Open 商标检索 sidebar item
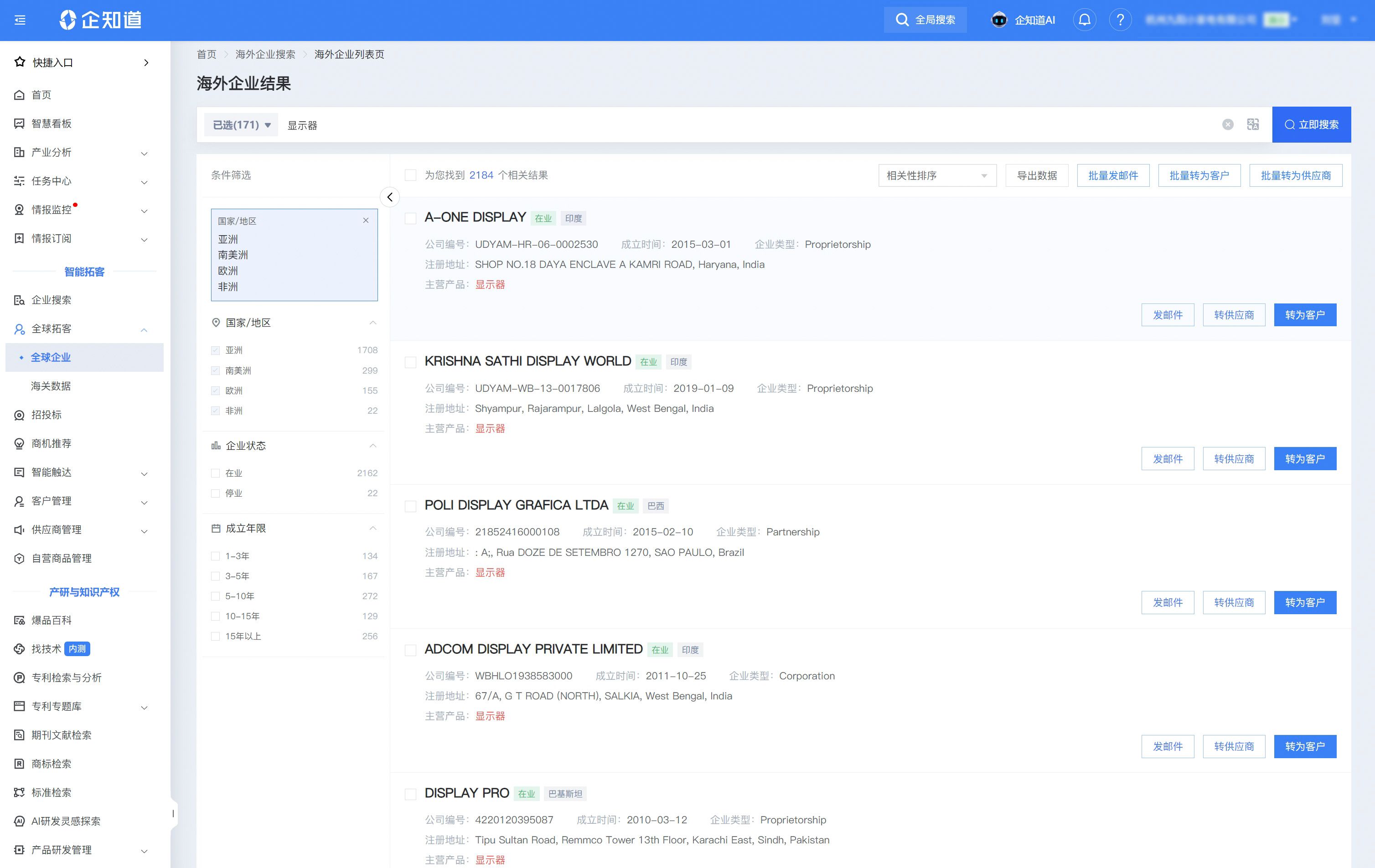Image resolution: width=1375 pixels, height=868 pixels. pos(52,764)
